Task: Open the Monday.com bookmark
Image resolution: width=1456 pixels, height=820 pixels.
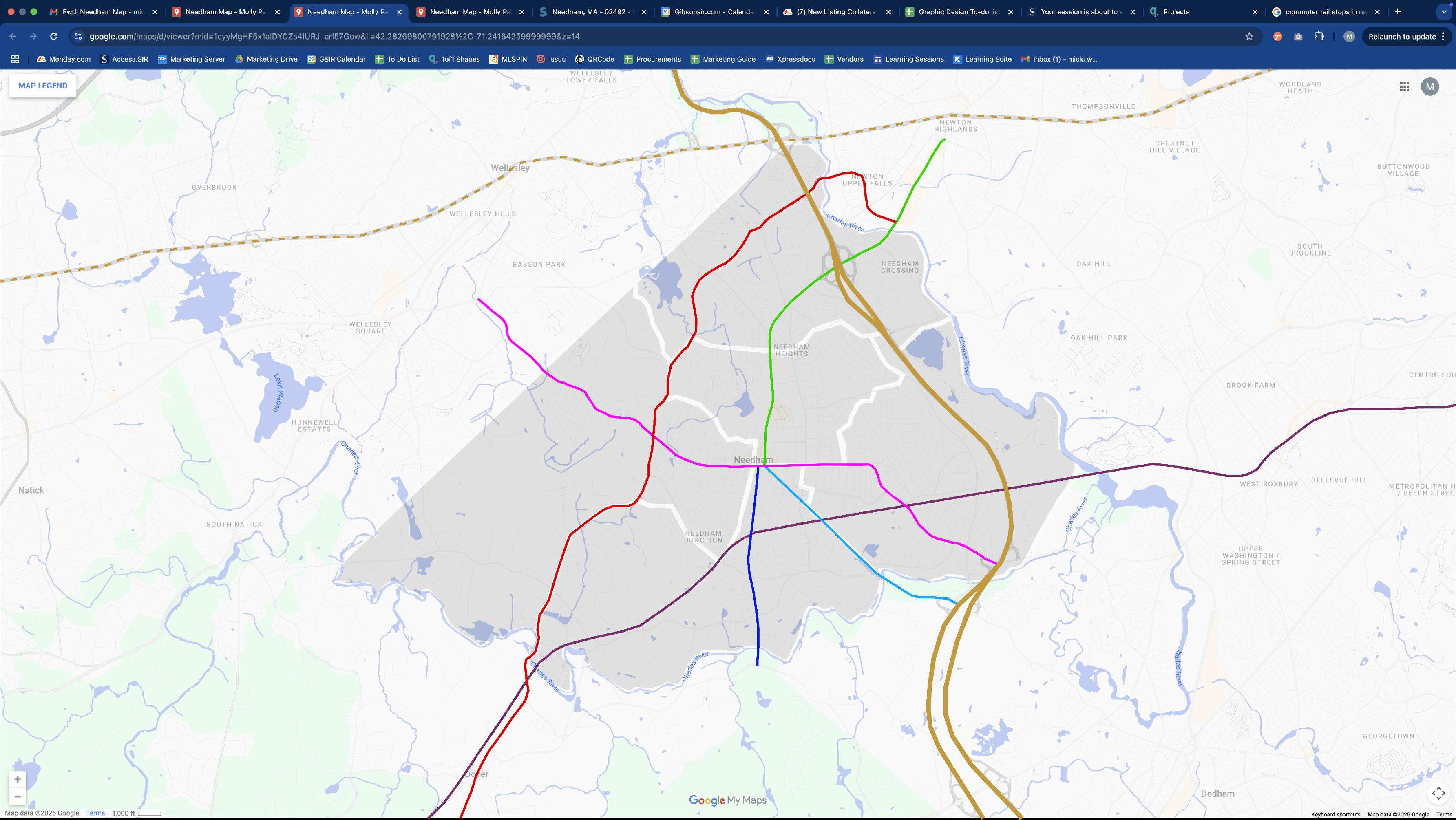Action: click(63, 60)
